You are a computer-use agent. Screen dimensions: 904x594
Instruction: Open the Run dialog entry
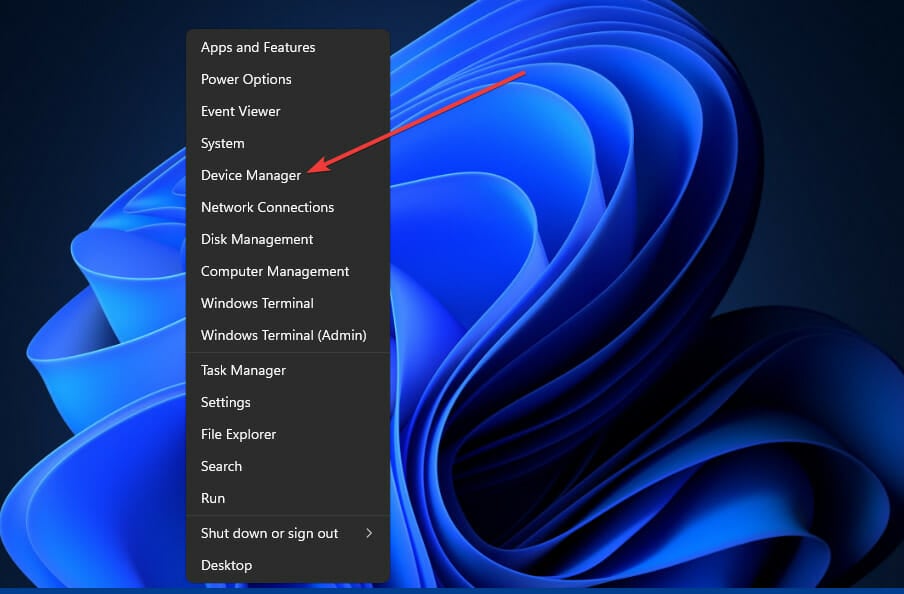[x=288, y=498]
